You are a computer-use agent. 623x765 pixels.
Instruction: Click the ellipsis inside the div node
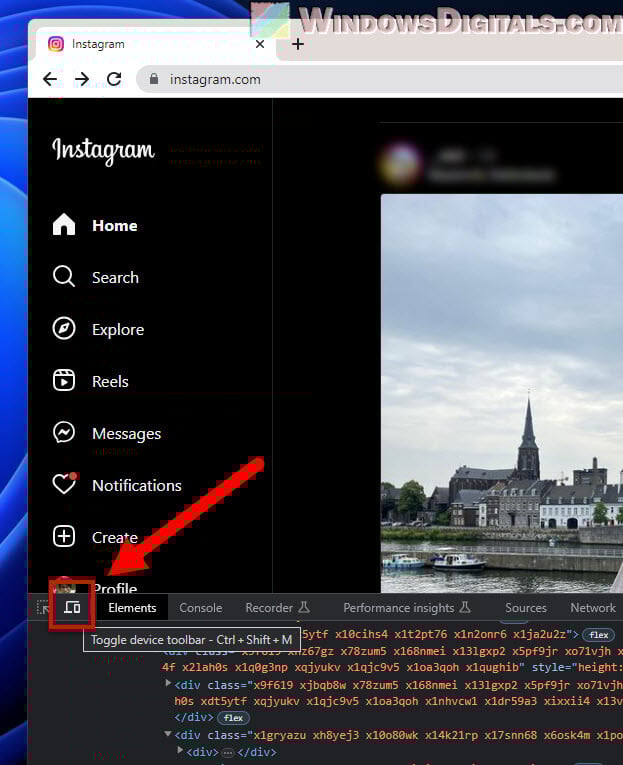click(x=227, y=753)
